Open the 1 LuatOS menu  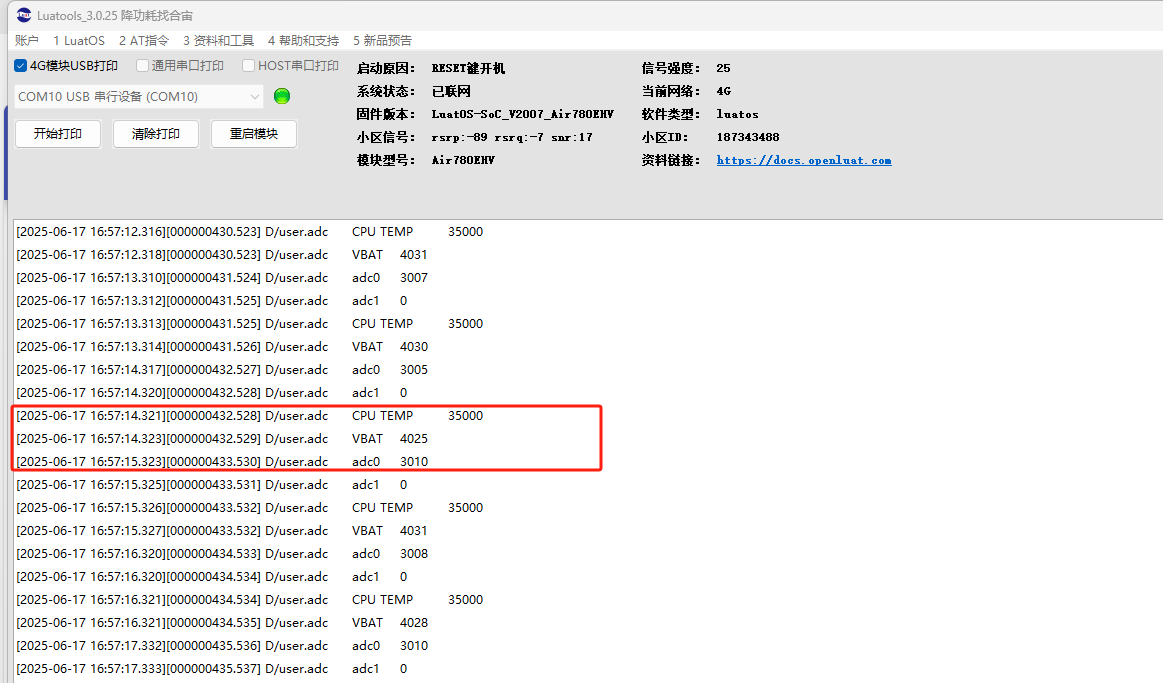78,41
